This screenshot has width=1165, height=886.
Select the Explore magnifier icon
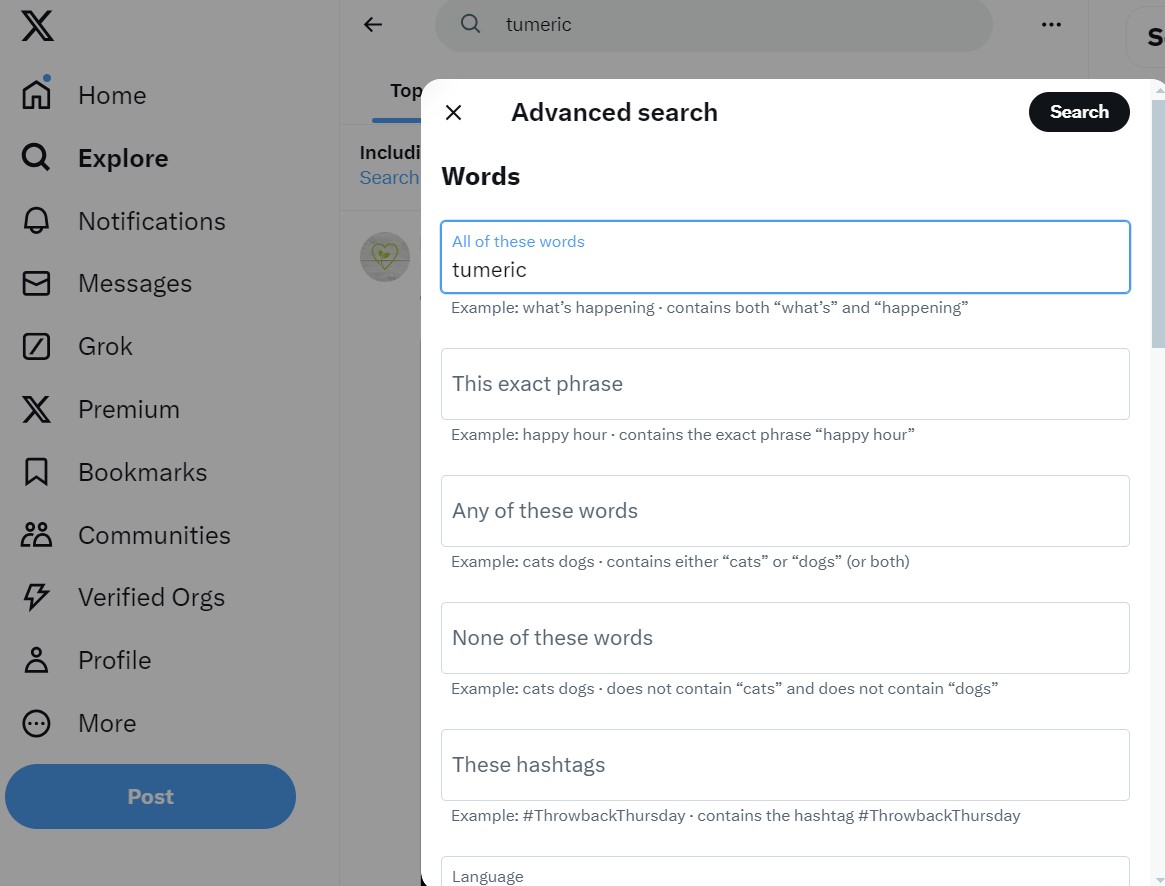35,157
